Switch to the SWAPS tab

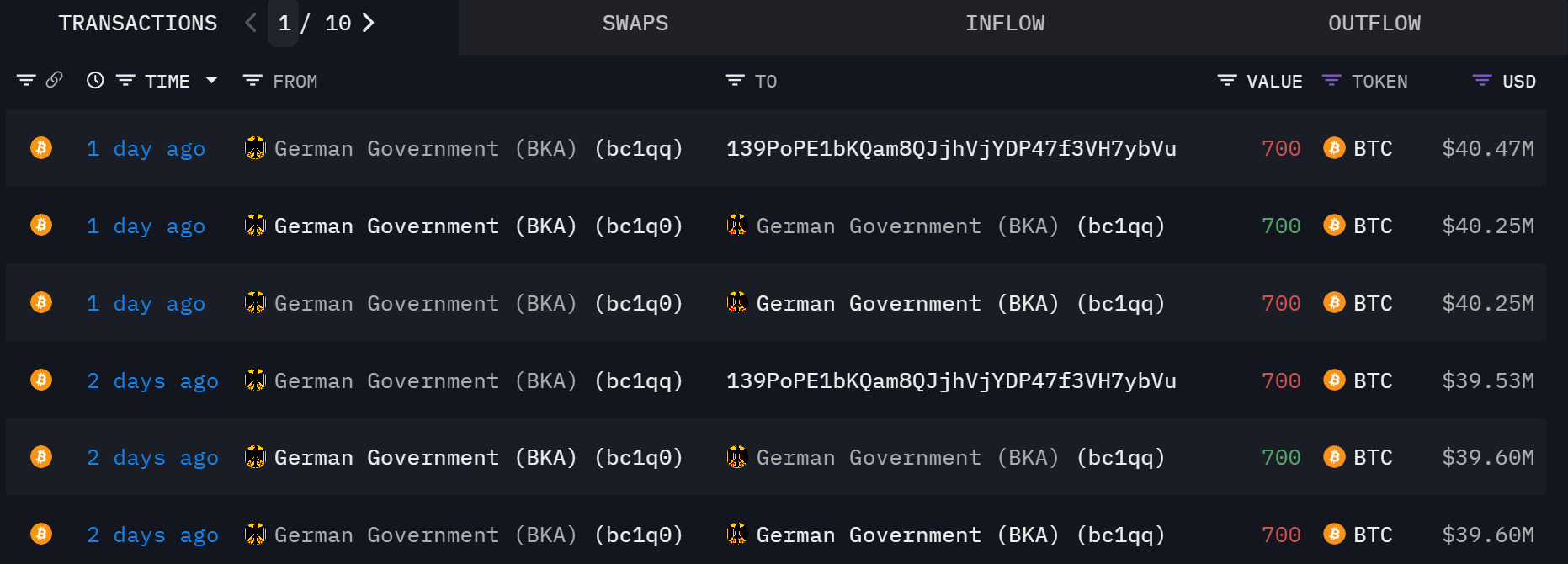click(x=635, y=24)
